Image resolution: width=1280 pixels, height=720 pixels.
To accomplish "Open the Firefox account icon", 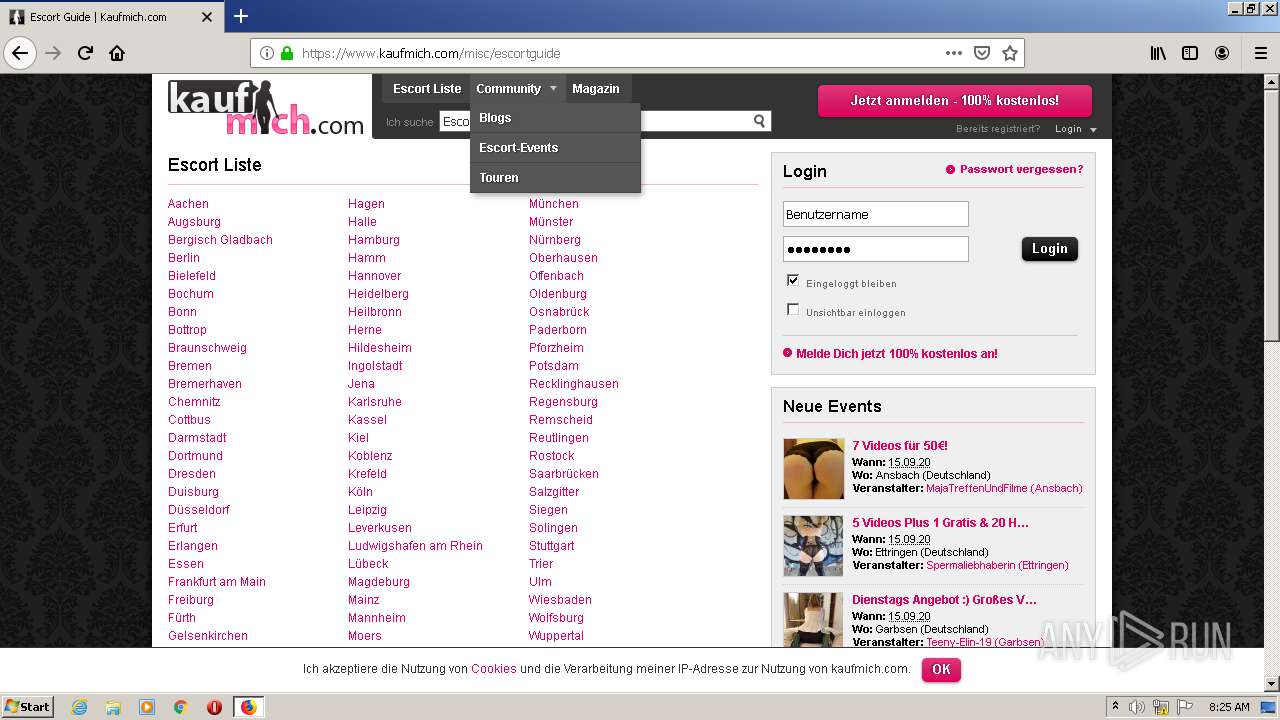I will [1222, 53].
